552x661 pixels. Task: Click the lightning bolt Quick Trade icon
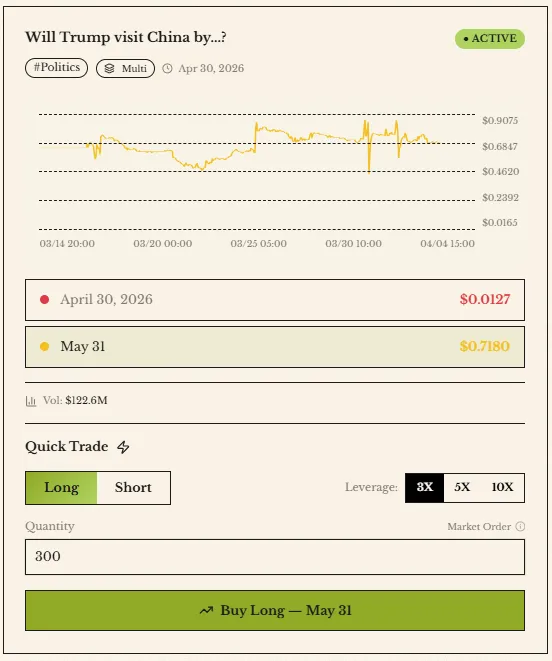tap(123, 447)
